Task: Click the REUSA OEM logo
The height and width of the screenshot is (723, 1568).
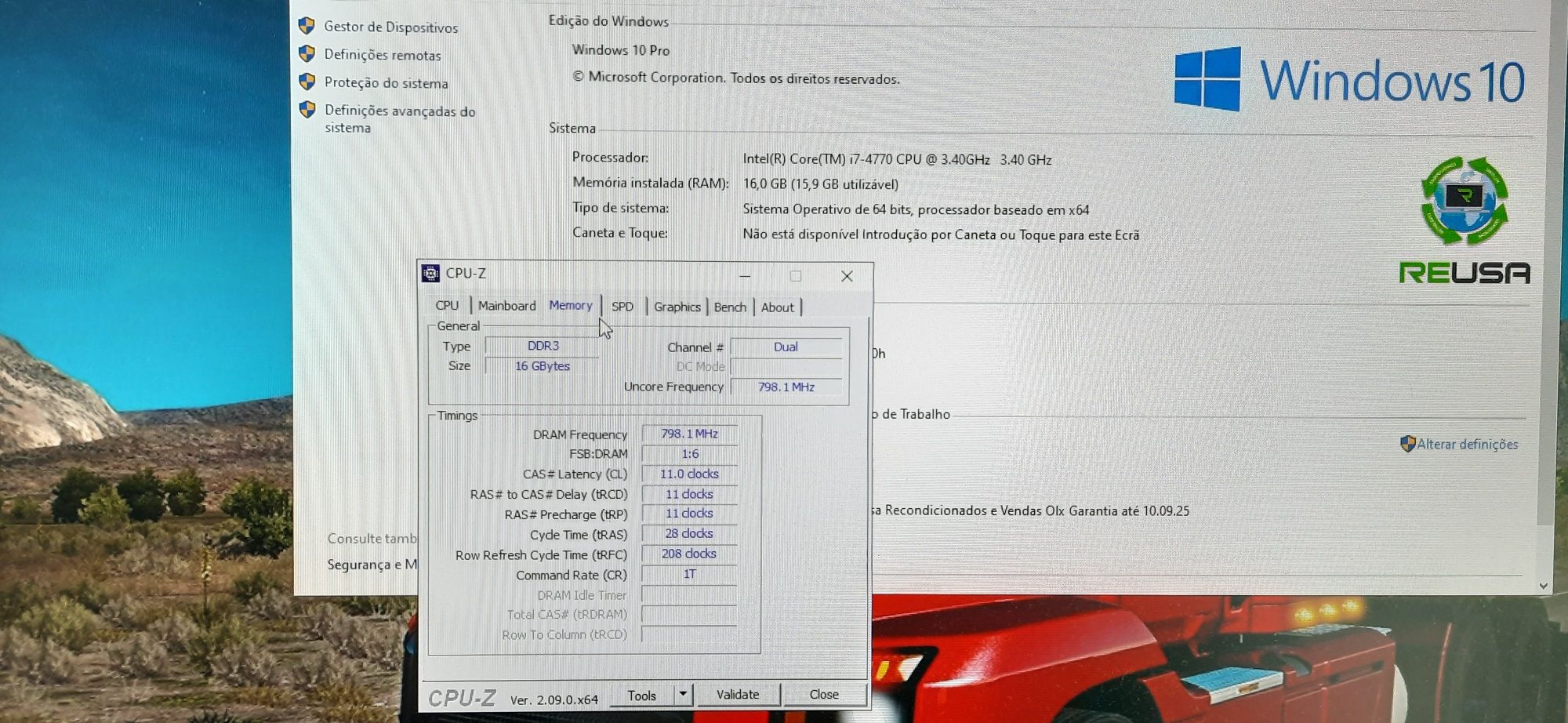Action: tap(1464, 220)
